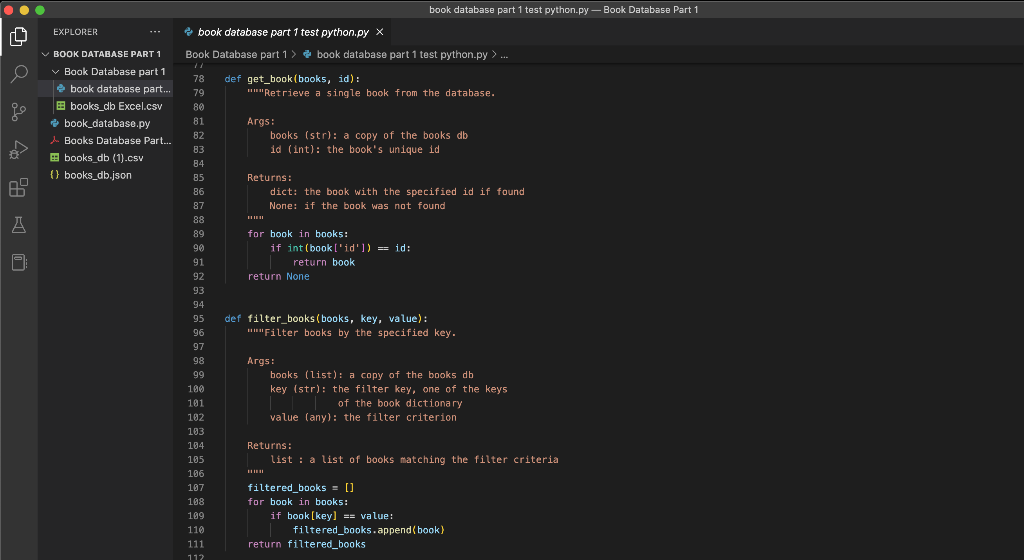Click 'return None' on line 92
The width and height of the screenshot is (1024, 560).
pyautogui.click(x=278, y=276)
